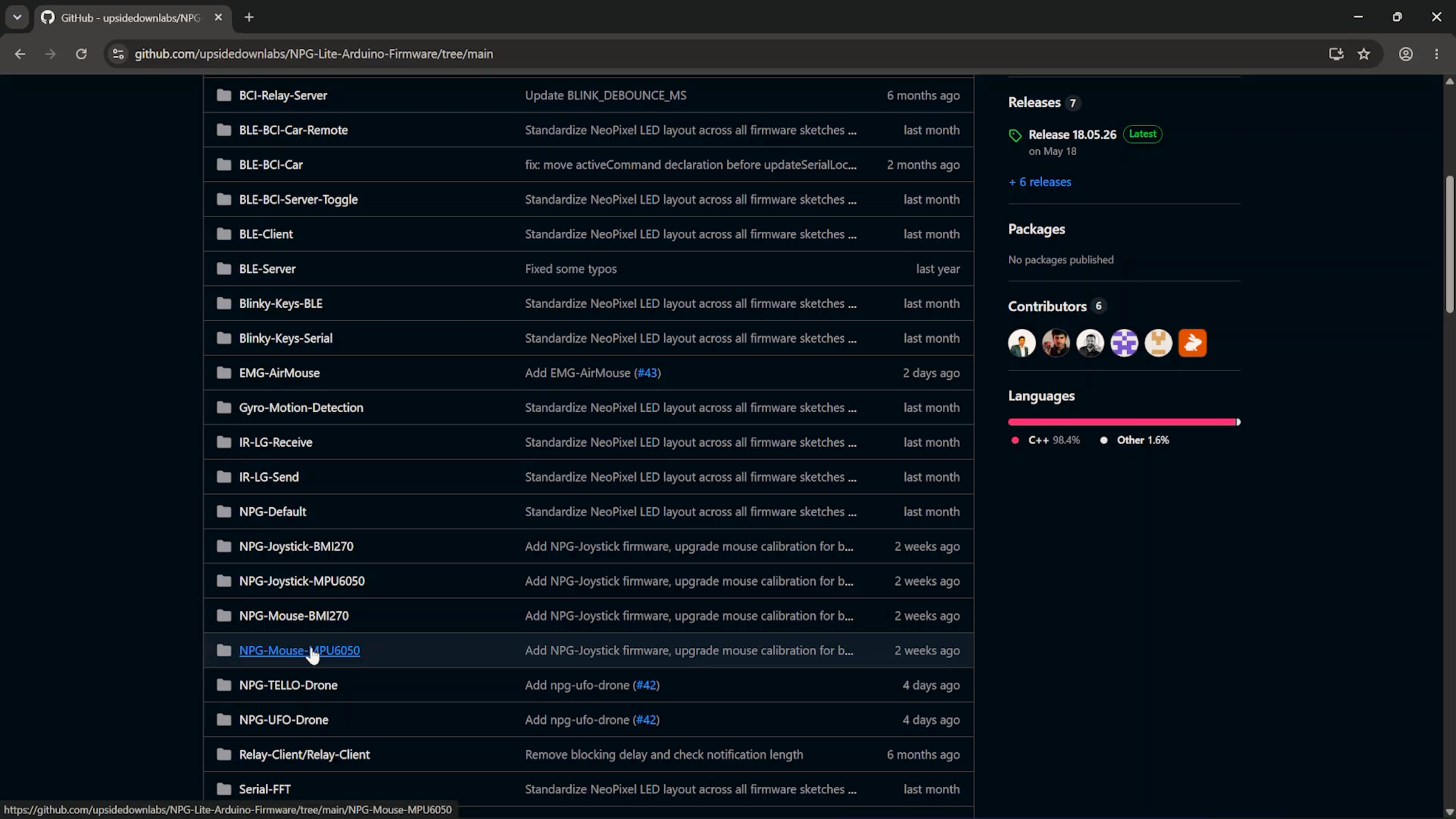The image size is (1456, 819).
Task: Open the Serial-FFT folder
Action: coord(265,789)
